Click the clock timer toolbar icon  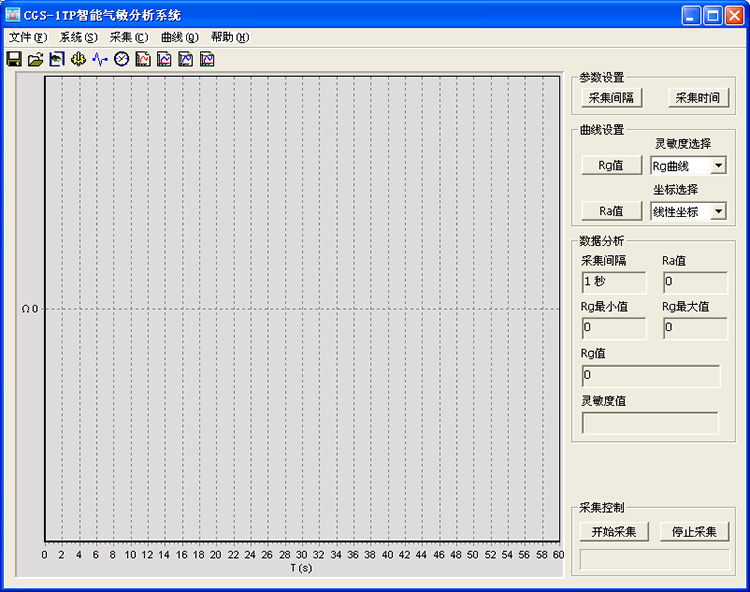click(x=121, y=59)
